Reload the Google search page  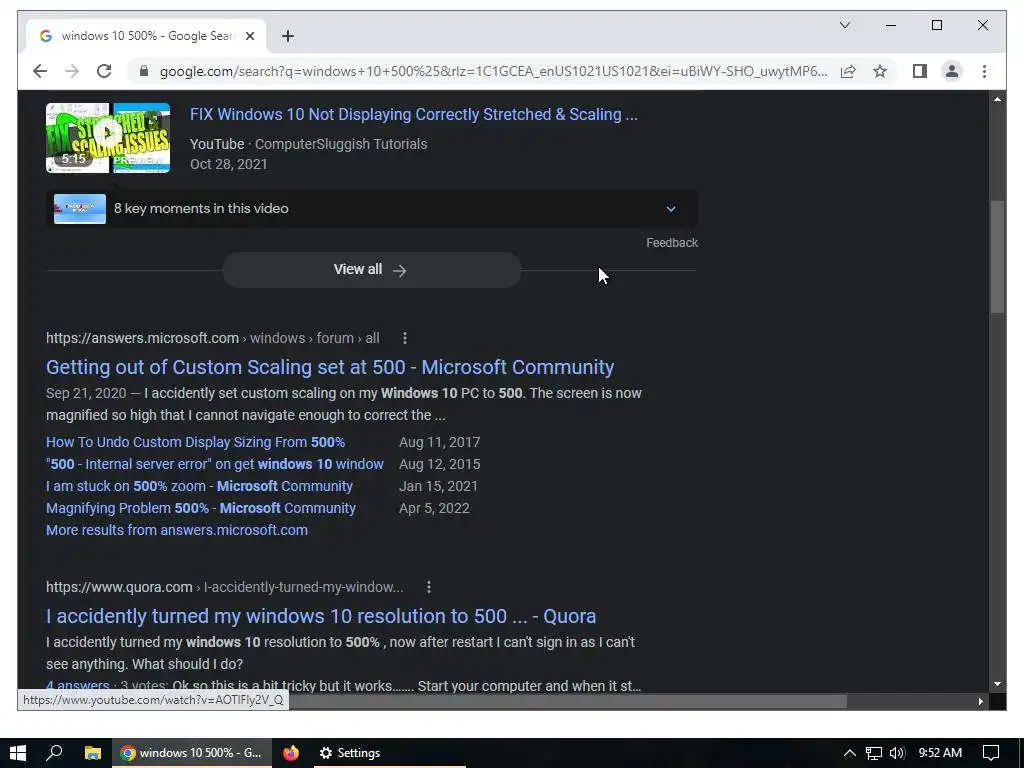tap(104, 71)
